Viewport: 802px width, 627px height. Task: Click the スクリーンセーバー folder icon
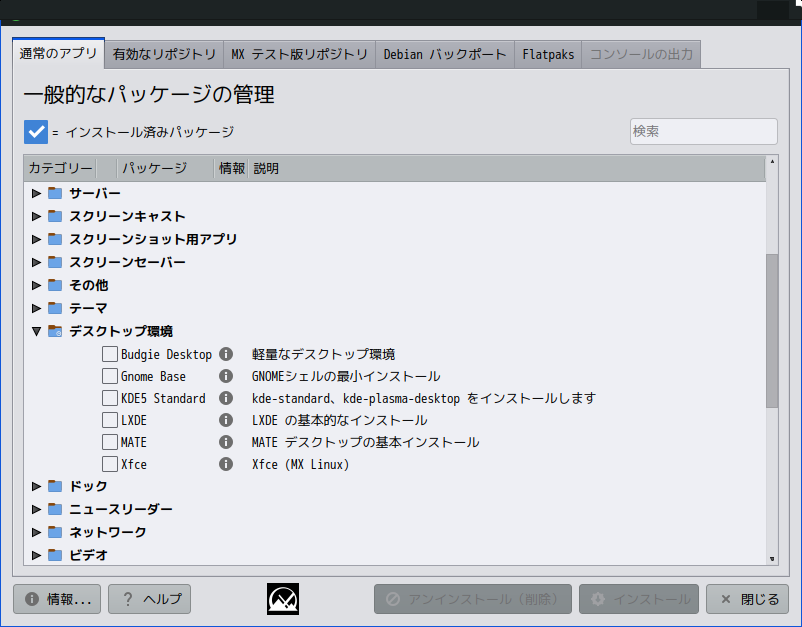55,262
